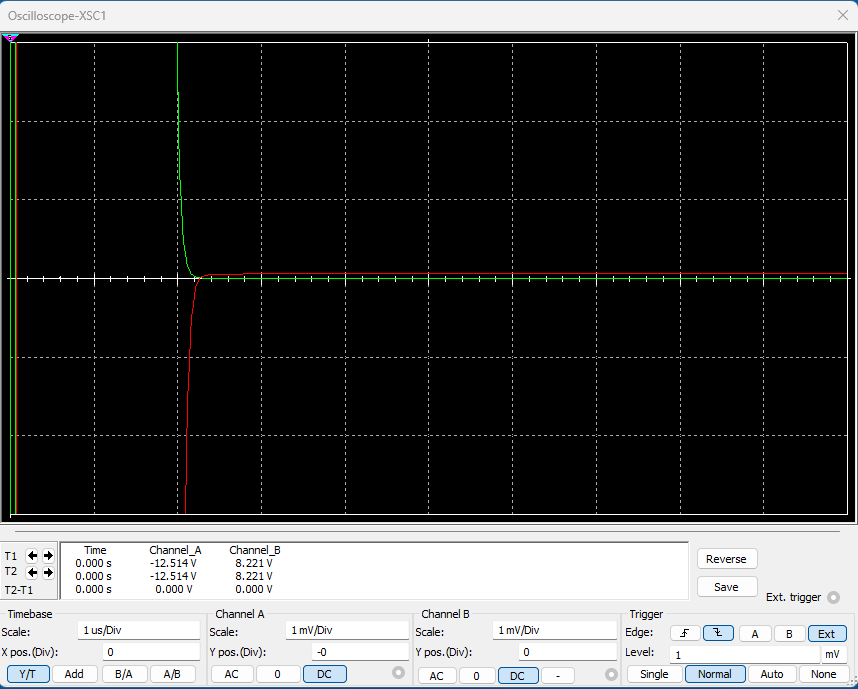This screenshot has height=689, width=858.
Task: Switch Channel B to DC coupling
Action: coord(517,675)
